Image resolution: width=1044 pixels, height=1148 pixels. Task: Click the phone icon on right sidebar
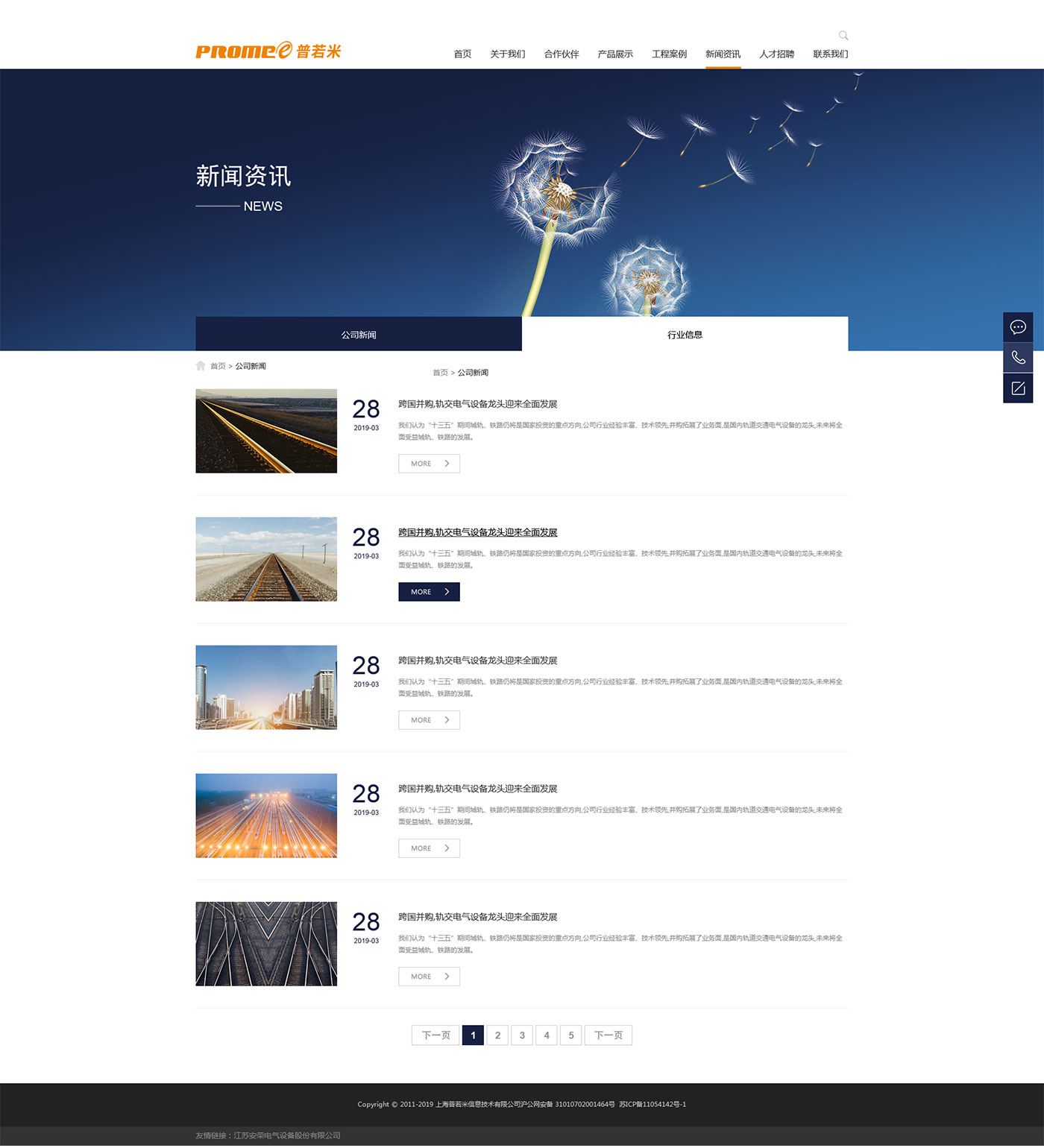1017,358
